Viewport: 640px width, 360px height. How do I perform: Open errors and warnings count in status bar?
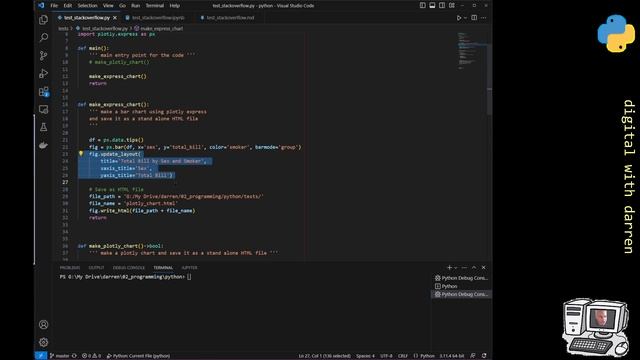pos(91,356)
